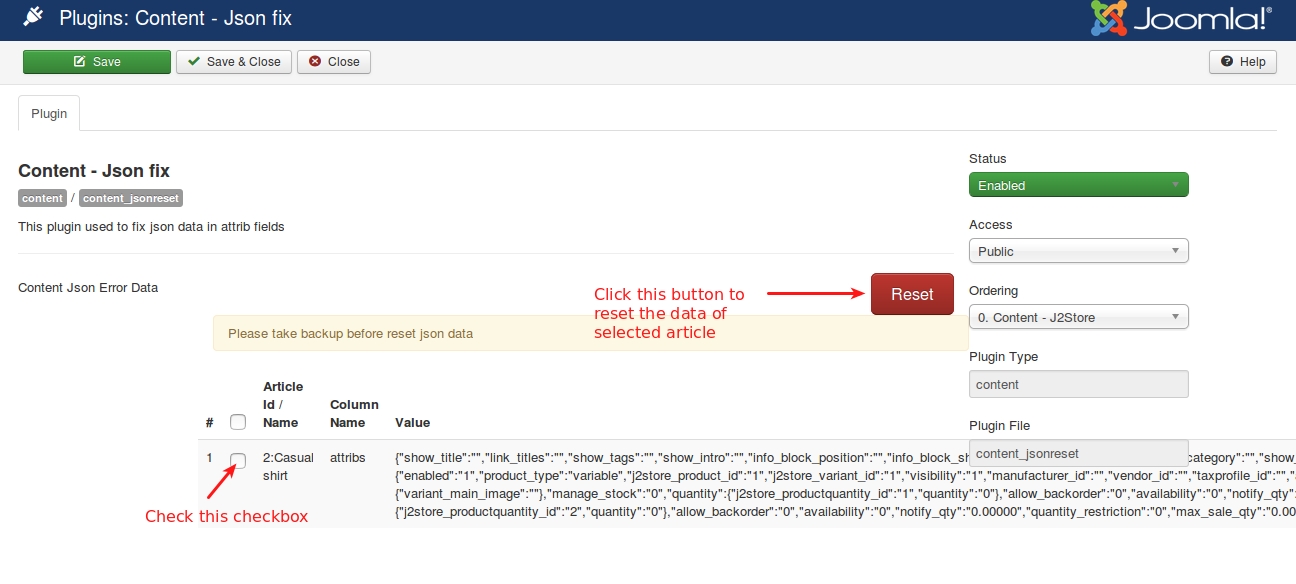Open the Status Enabled dropdown
This screenshot has width=1296, height=584.
(x=1078, y=185)
